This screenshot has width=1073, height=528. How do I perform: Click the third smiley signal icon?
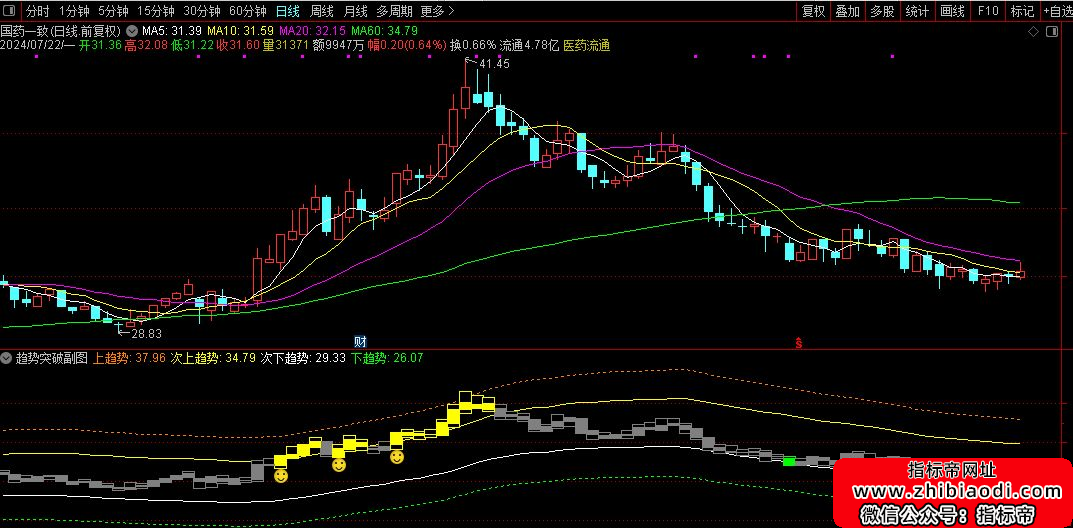tap(397, 457)
